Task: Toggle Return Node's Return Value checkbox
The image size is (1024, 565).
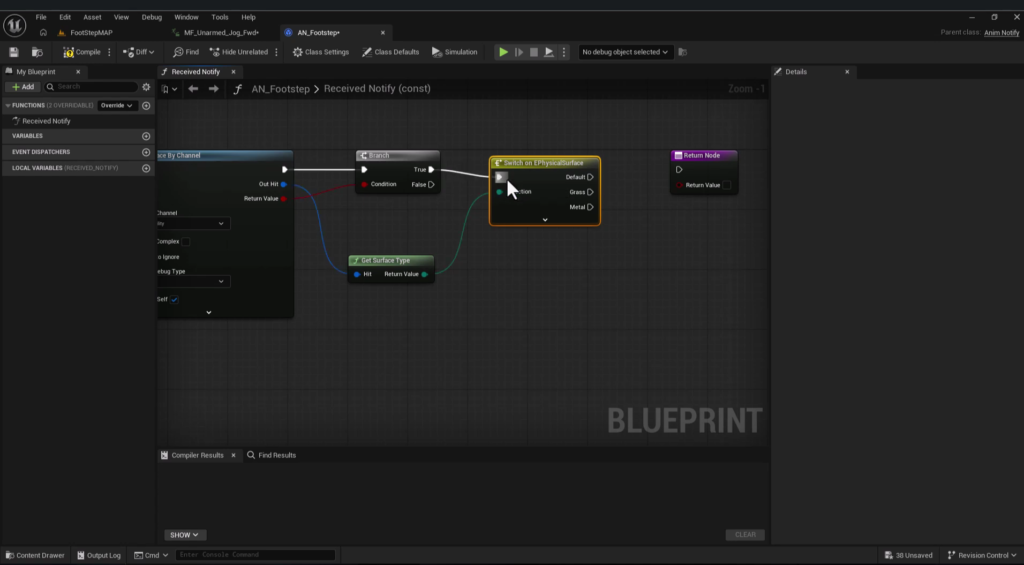Action: tap(727, 186)
